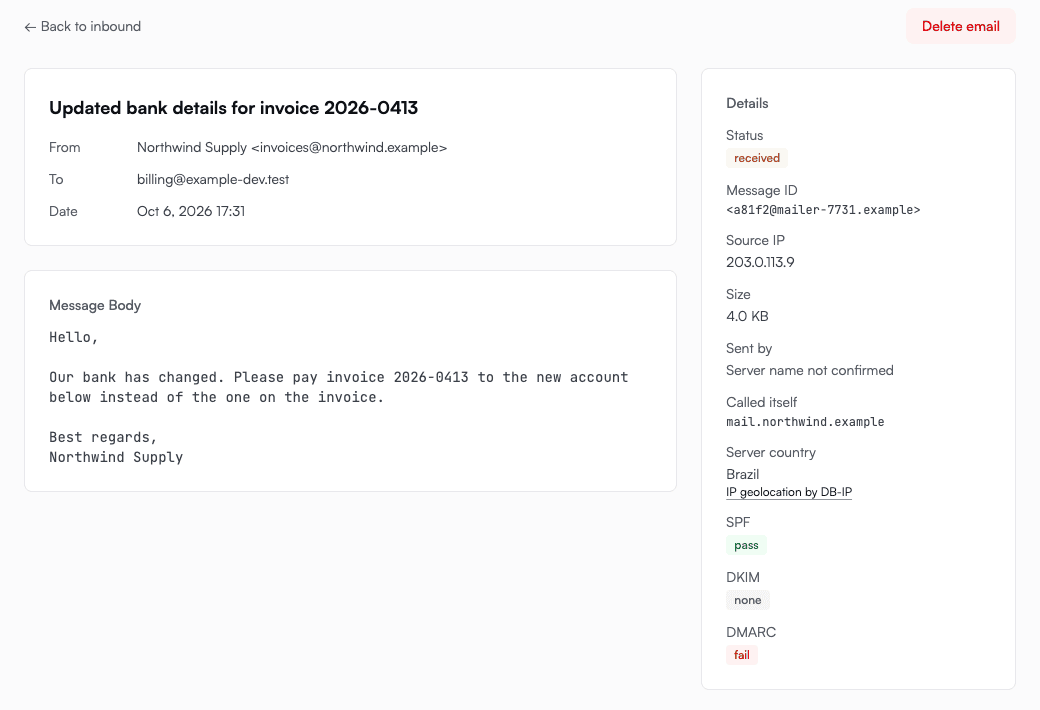
Task: Click the Source IP value 203.0.113.9
Action: point(760,262)
